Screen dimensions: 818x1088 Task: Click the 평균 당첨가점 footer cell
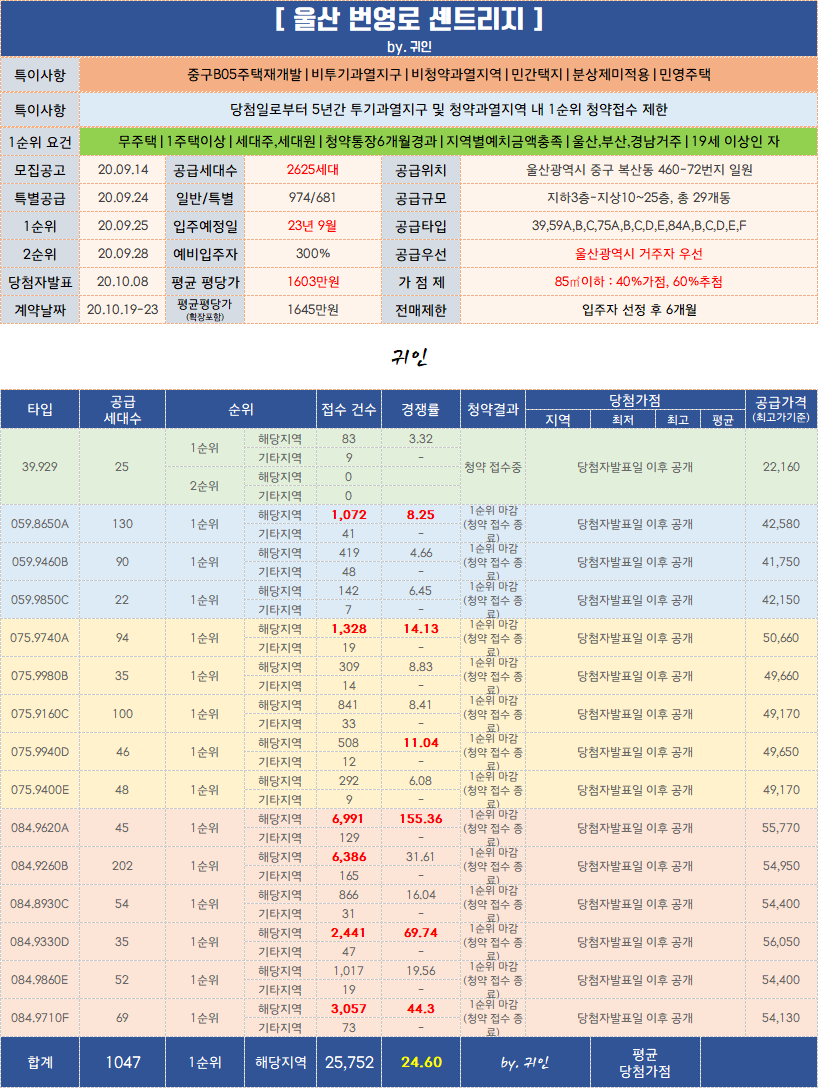(x=645, y=1062)
